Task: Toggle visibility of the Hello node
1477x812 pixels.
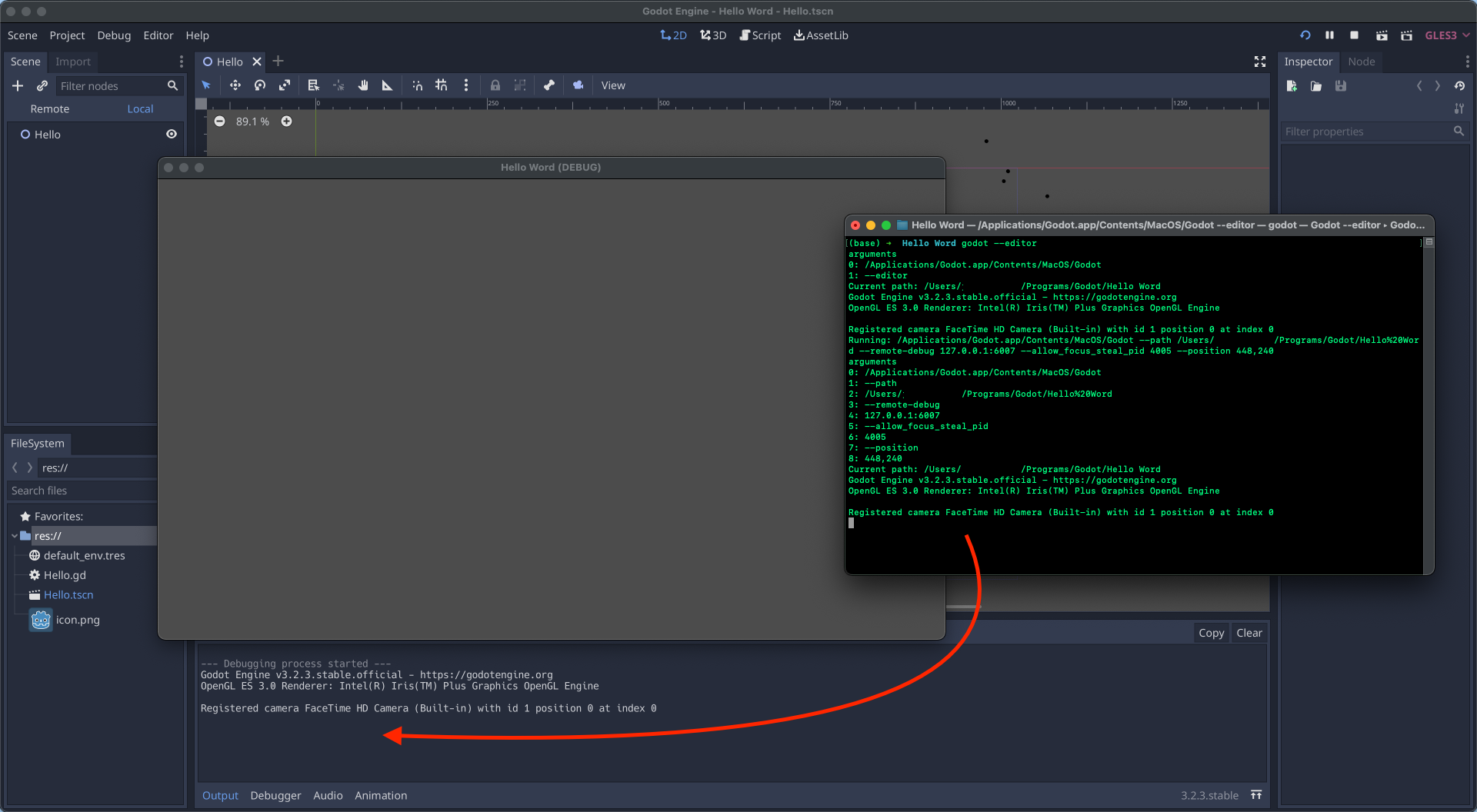Action: click(172, 134)
